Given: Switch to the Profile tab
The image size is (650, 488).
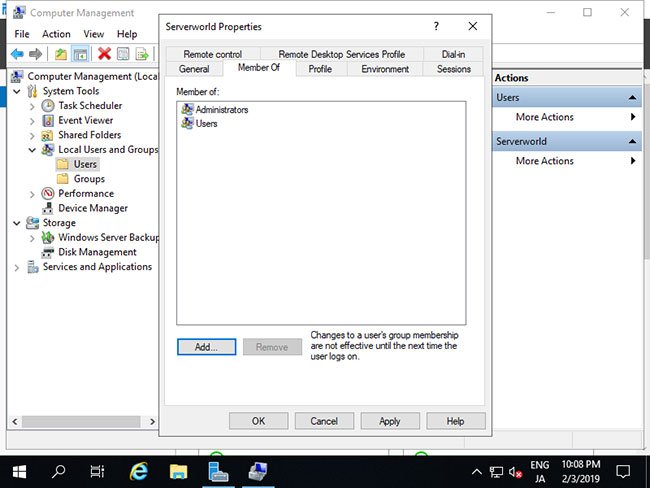Looking at the screenshot, I should pyautogui.click(x=320, y=69).
